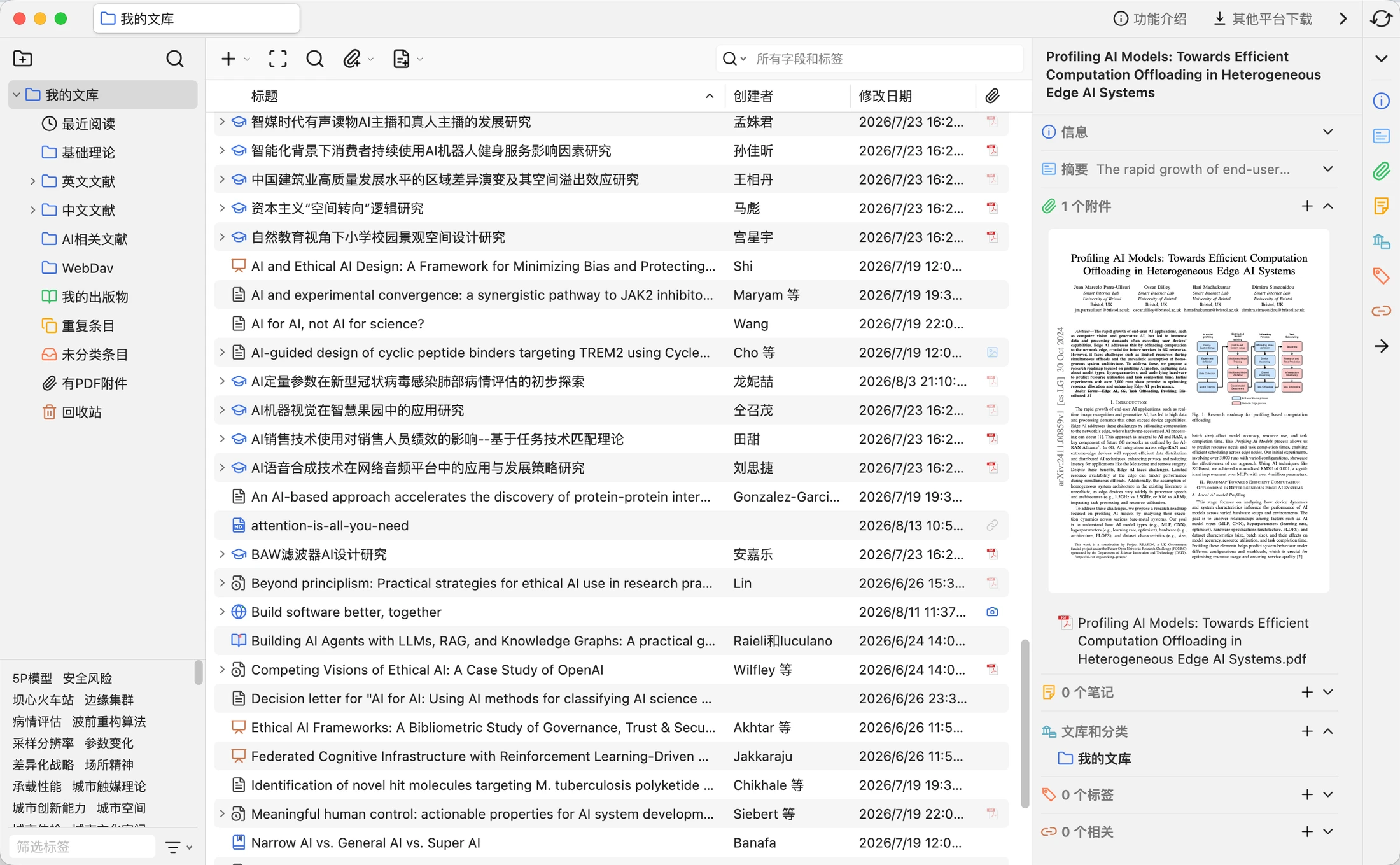Expand the 英文文献 folder
Viewport: 1400px width, 865px height.
(32, 181)
